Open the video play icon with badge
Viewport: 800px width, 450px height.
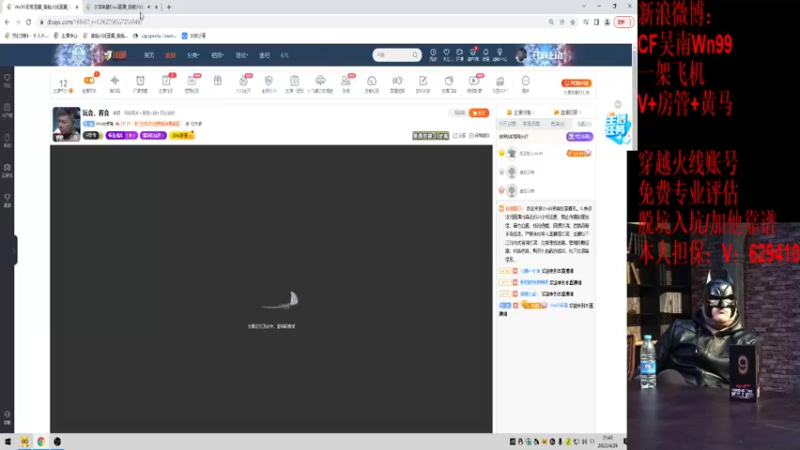coord(474,81)
